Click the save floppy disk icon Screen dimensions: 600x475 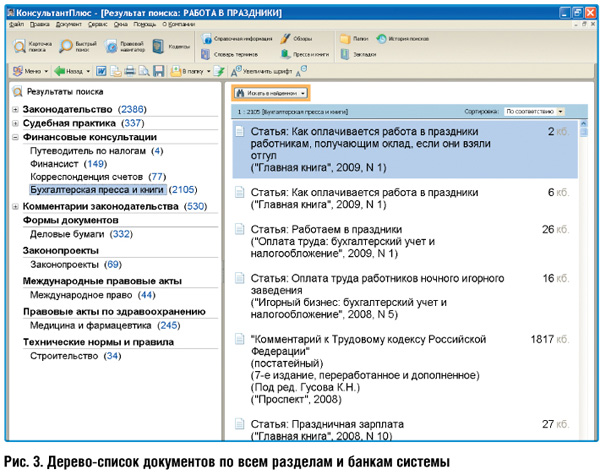coord(158,71)
